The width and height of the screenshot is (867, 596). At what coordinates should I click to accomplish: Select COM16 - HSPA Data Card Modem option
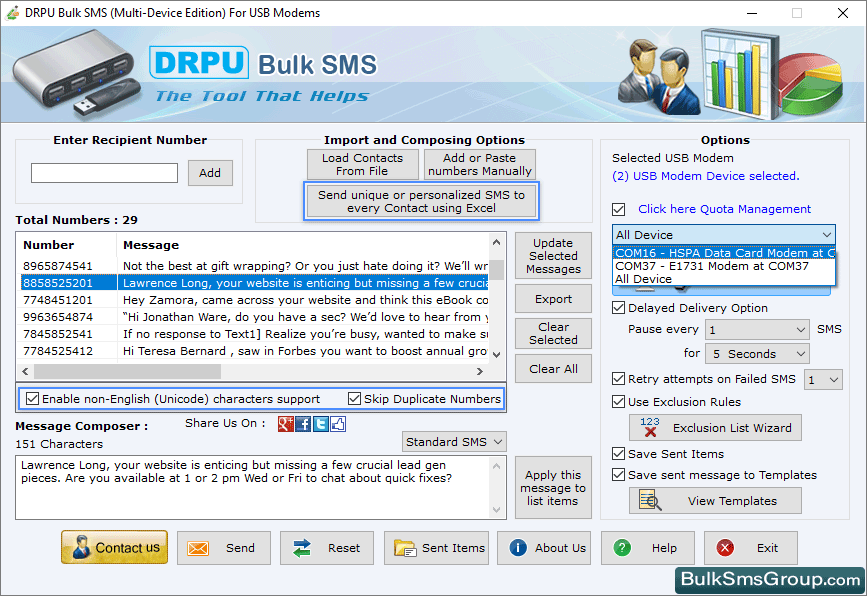coord(724,253)
